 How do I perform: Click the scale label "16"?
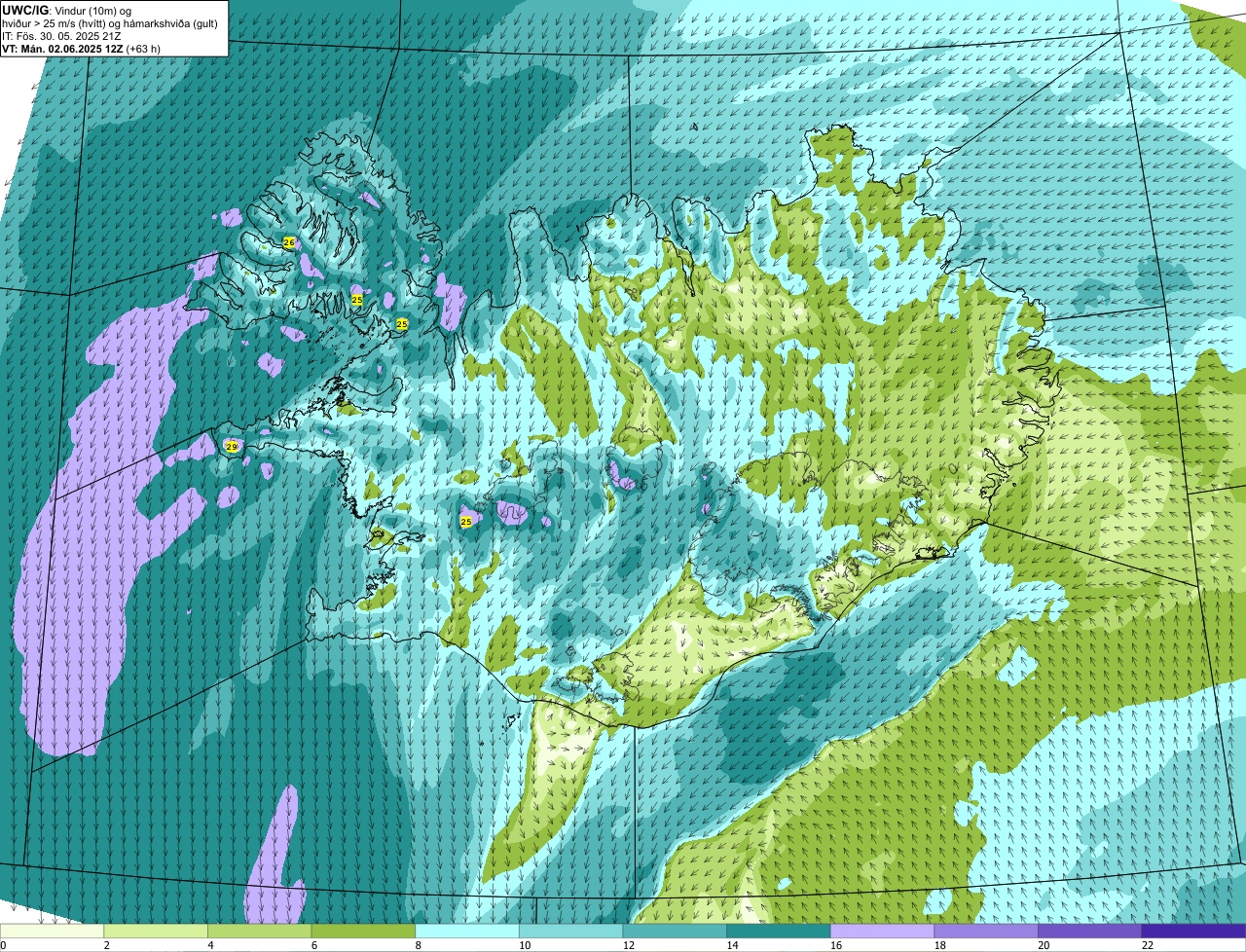(x=836, y=945)
